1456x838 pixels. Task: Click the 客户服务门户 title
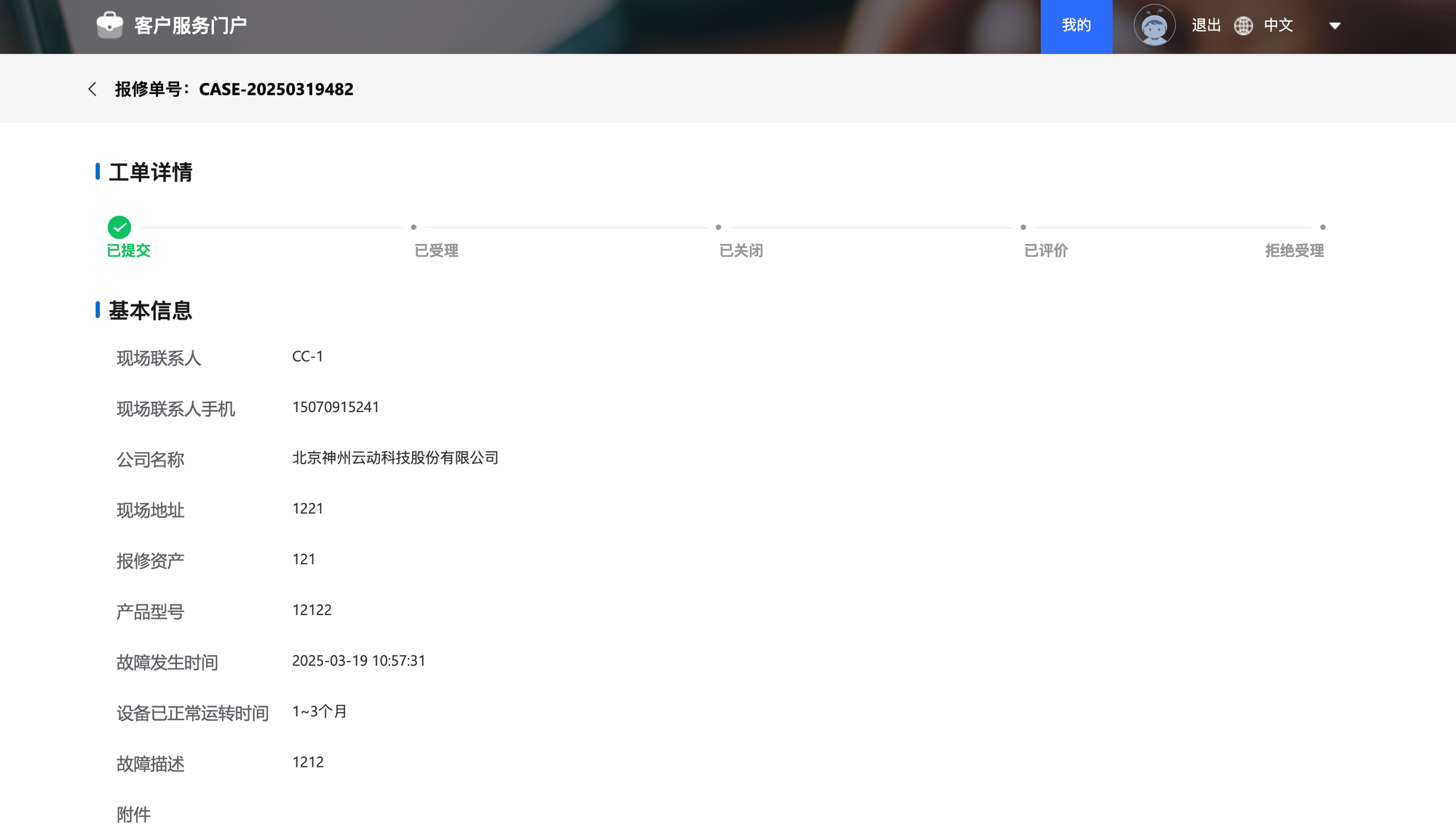click(191, 25)
